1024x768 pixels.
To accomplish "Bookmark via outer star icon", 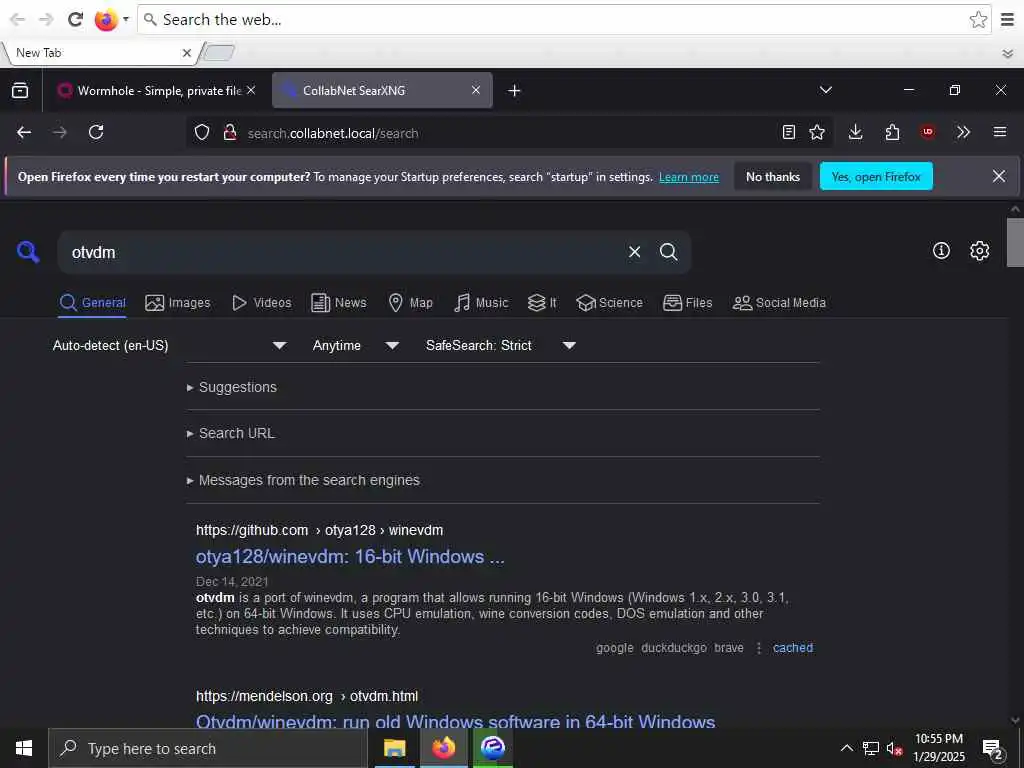I will click(x=978, y=20).
